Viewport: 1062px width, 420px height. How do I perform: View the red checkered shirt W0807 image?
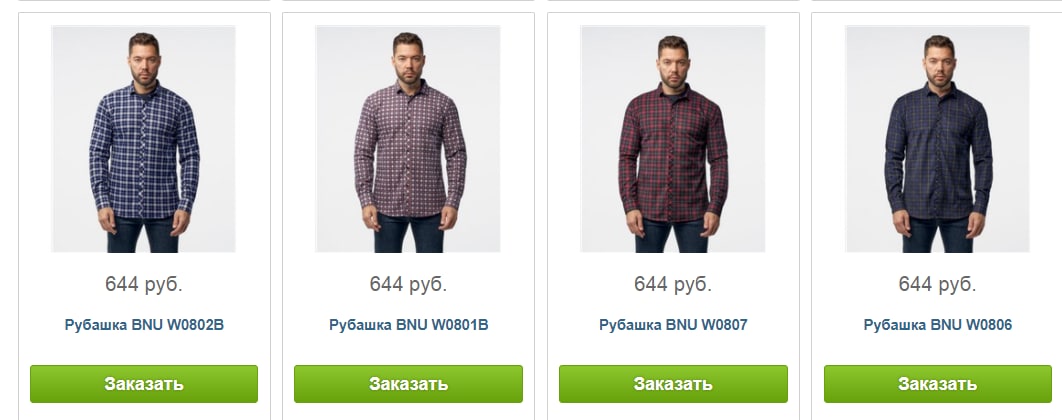tap(673, 139)
